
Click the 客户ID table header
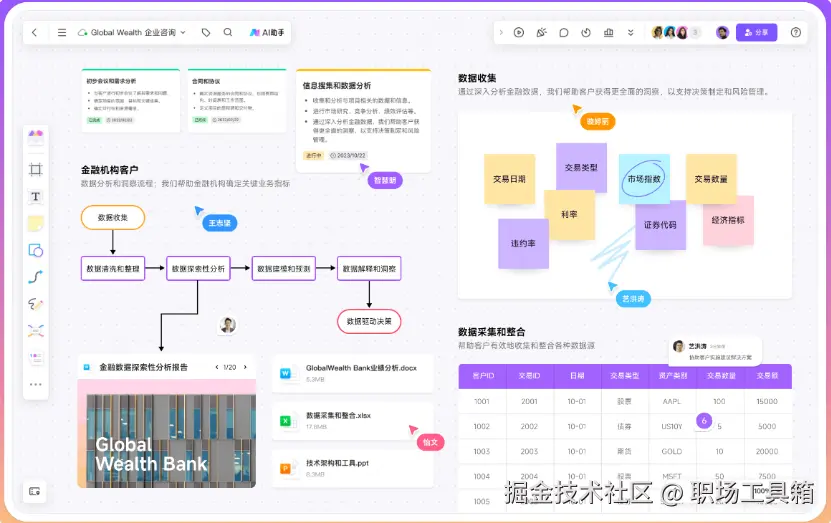tap(483, 376)
